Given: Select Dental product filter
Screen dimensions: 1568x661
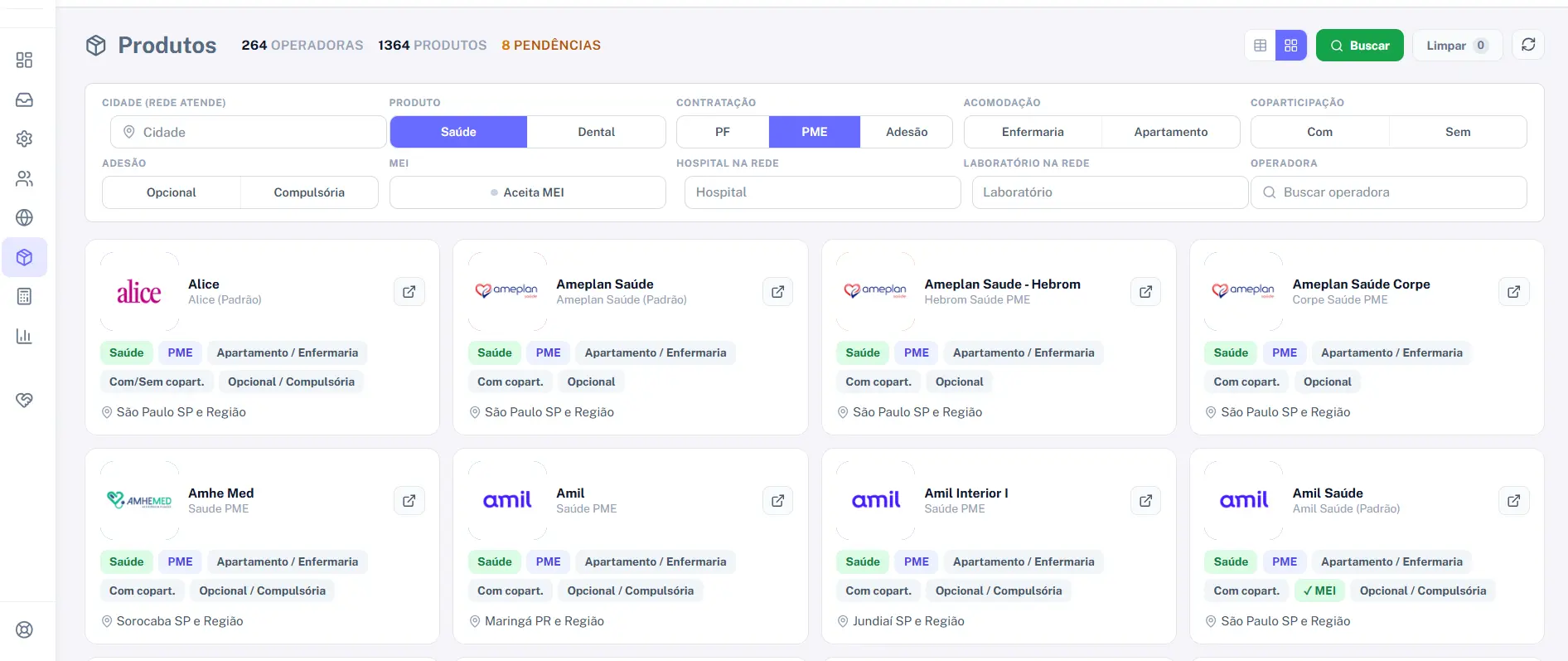Looking at the screenshot, I should pos(596,132).
